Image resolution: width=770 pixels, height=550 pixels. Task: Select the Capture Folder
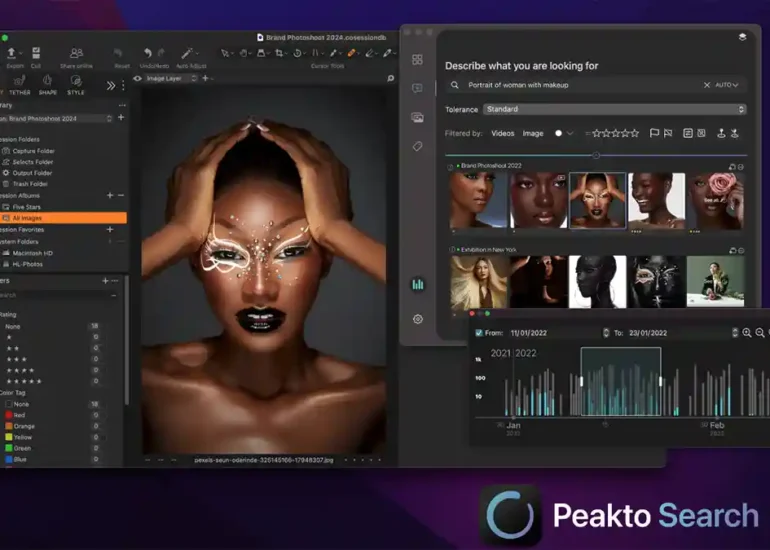tap(33, 151)
